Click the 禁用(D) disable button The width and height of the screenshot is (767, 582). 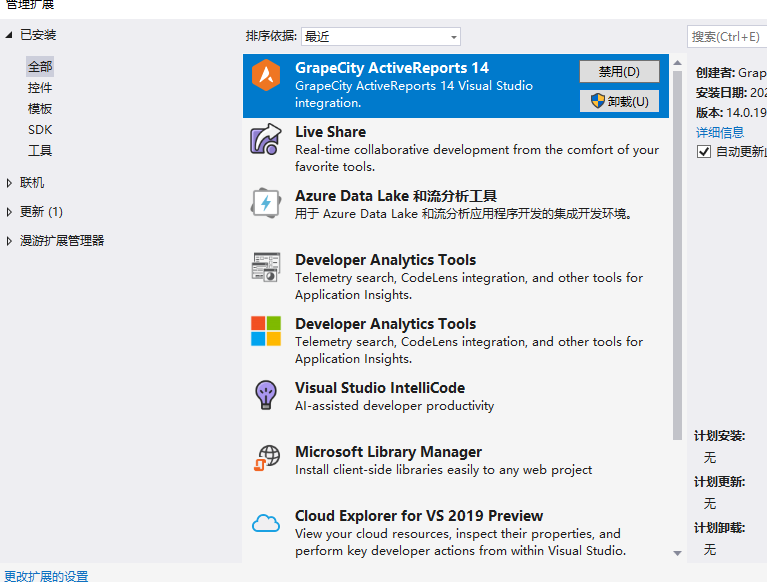(619, 72)
